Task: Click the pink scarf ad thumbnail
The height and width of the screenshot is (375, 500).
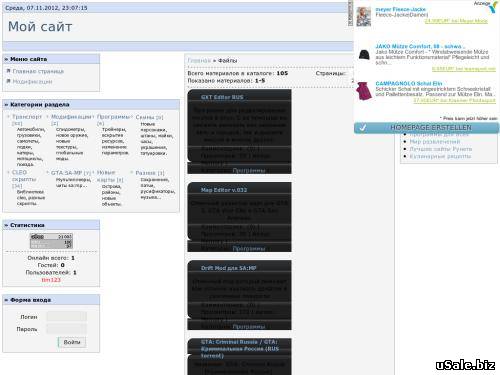Action: click(x=364, y=91)
